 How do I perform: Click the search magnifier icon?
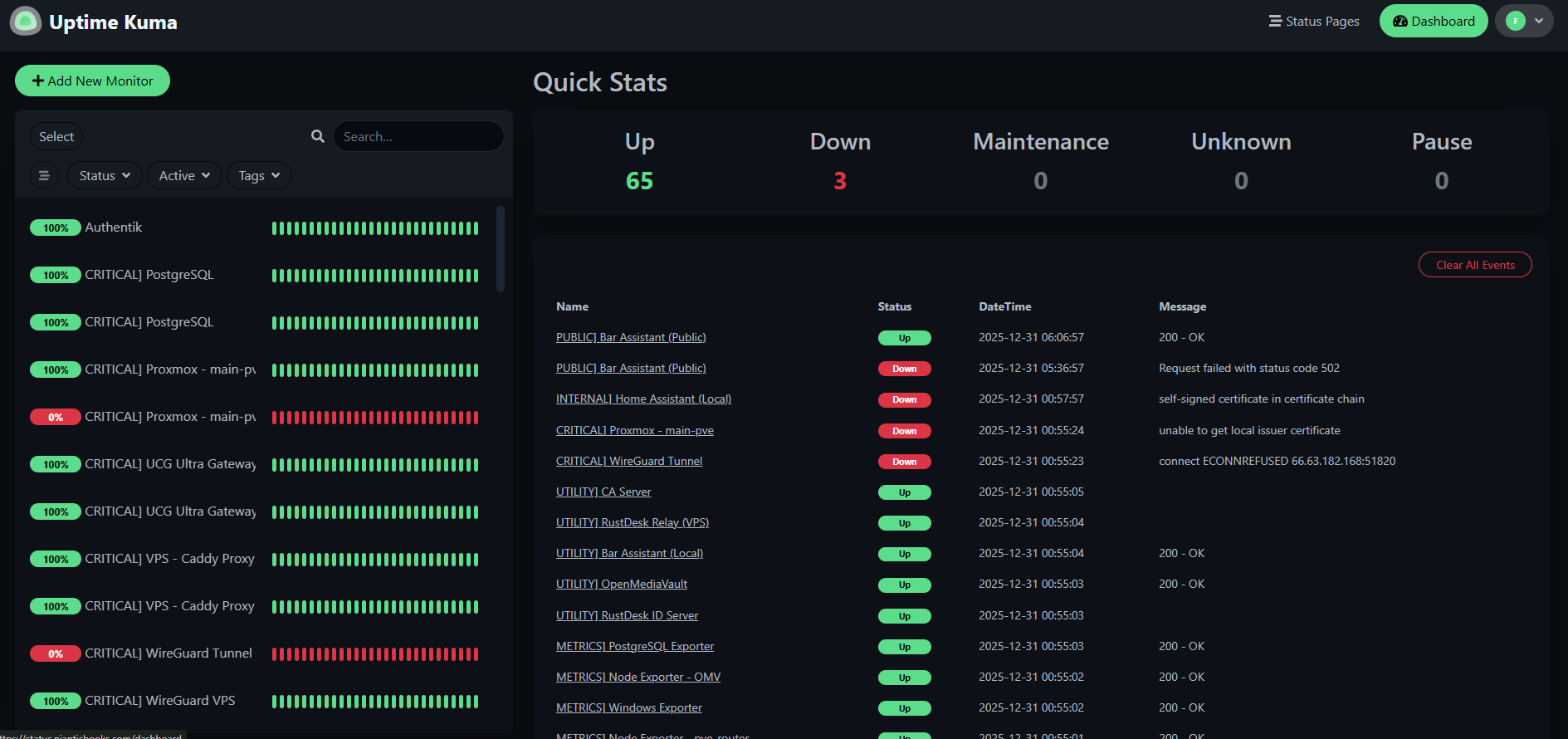pos(318,136)
